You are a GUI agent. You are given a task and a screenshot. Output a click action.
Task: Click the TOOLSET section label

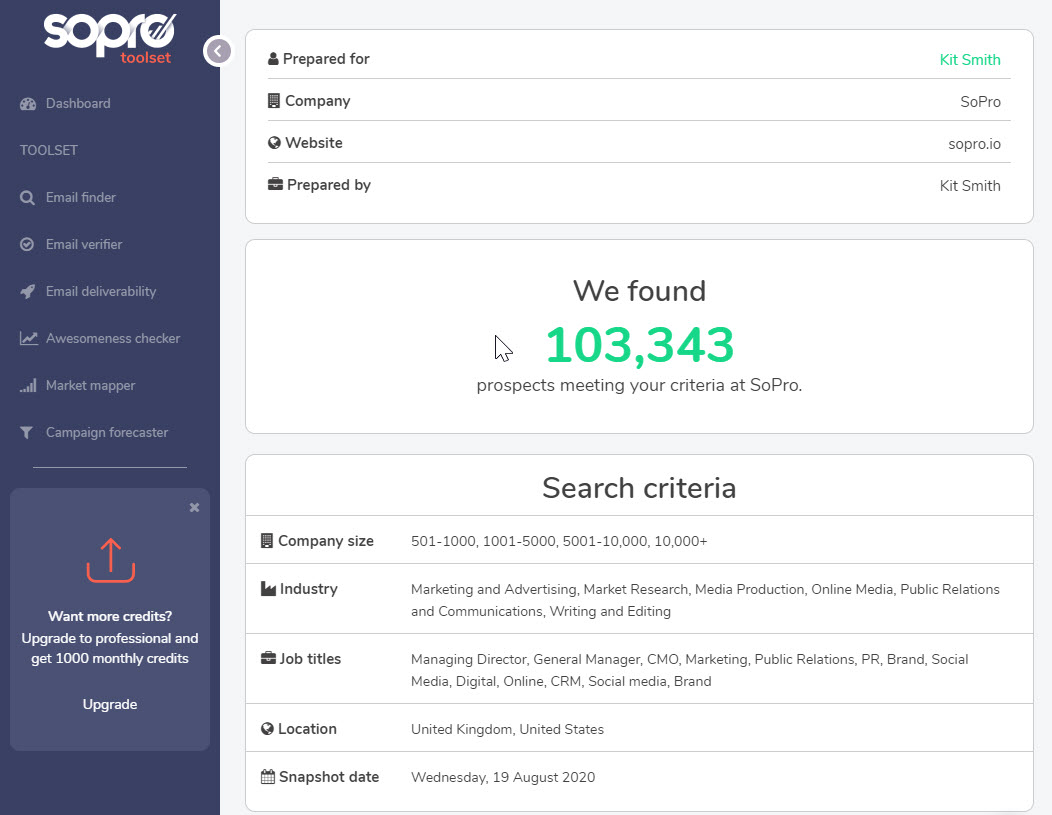pos(48,150)
